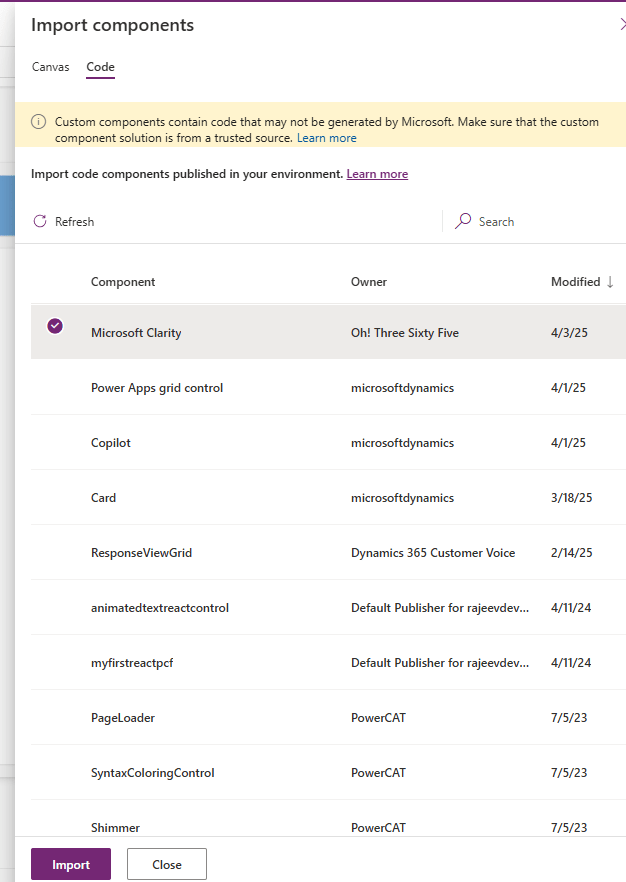Click the Close button

click(167, 864)
